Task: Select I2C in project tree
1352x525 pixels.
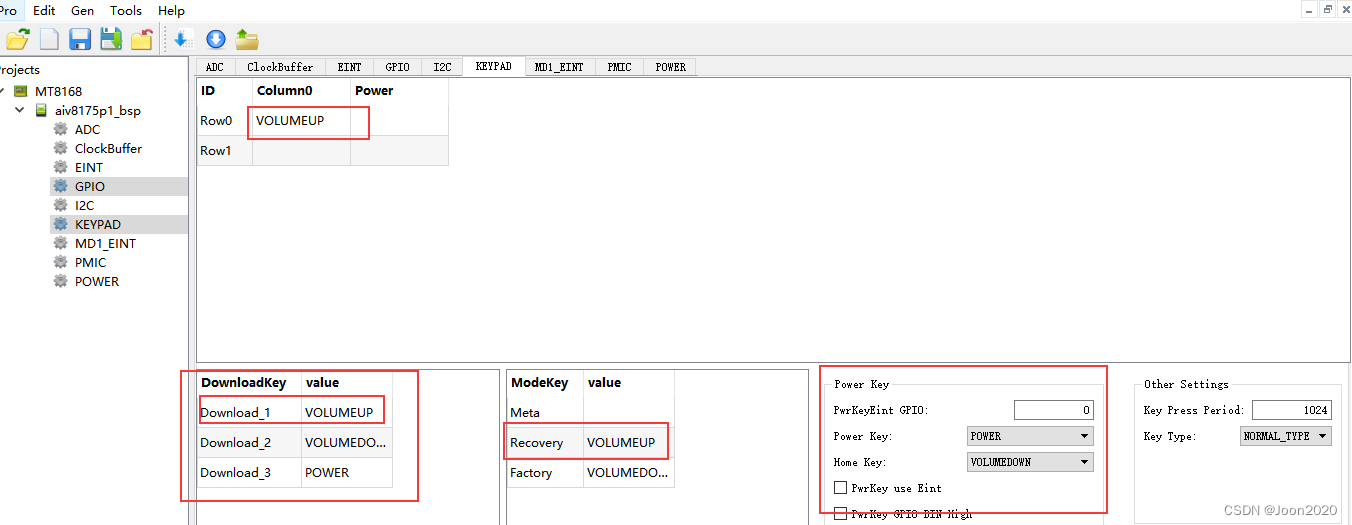Action: pyautogui.click(x=84, y=206)
